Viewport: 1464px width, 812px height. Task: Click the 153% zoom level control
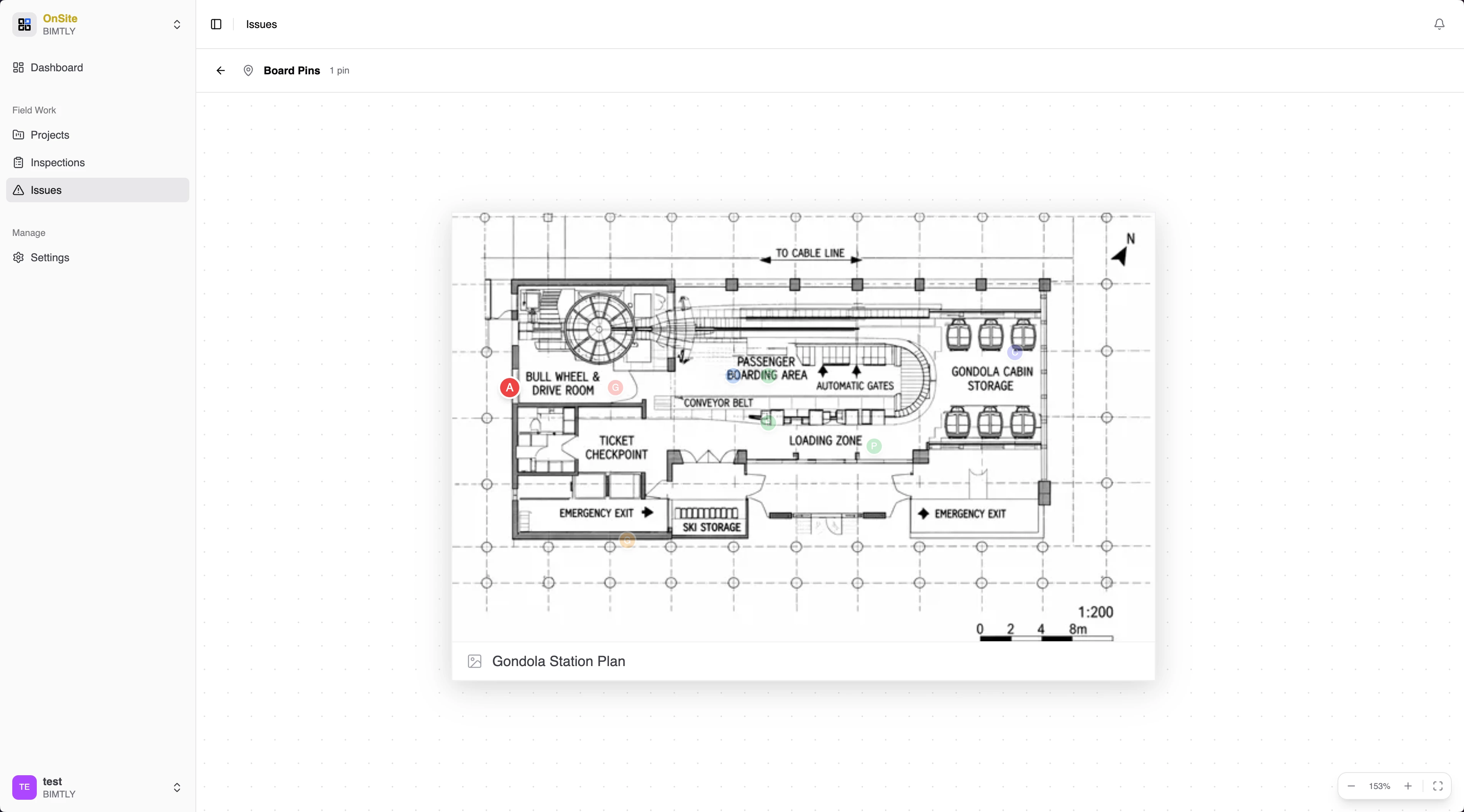pyautogui.click(x=1379, y=786)
